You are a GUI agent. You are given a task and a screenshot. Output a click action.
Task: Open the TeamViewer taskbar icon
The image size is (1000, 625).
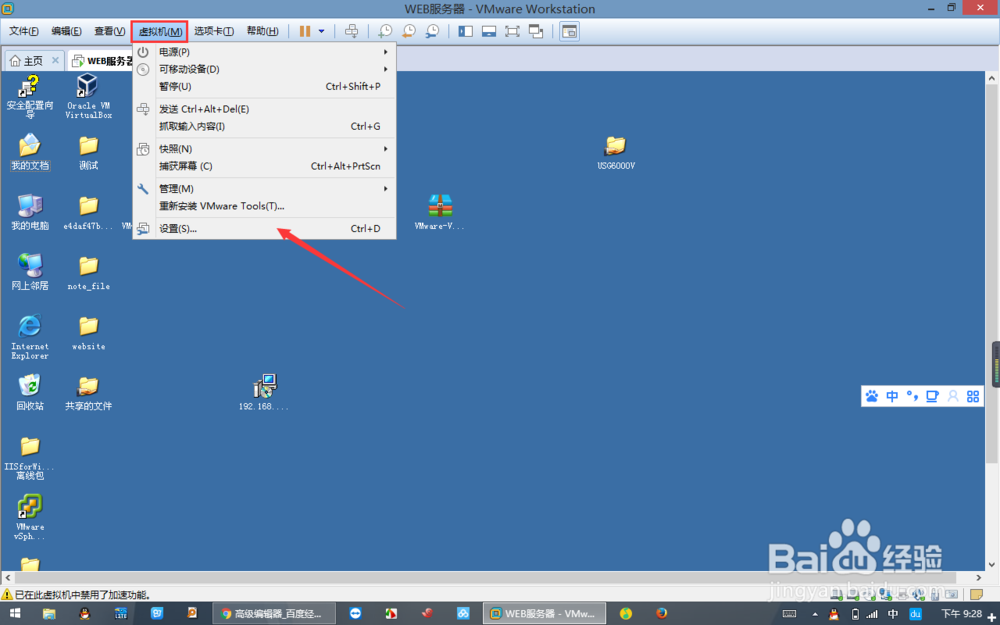click(x=356, y=614)
